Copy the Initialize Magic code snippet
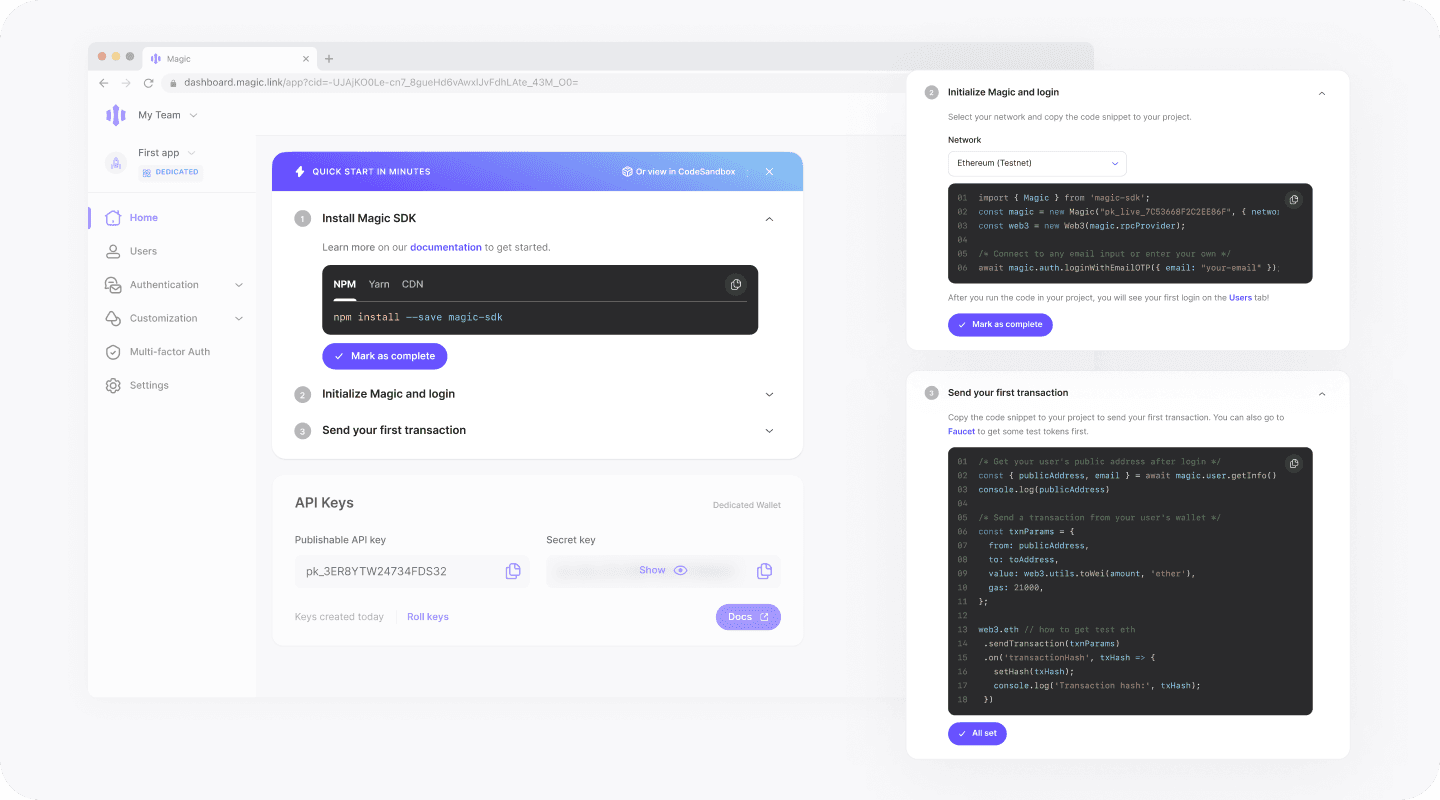This screenshot has width=1440, height=800. point(1293,200)
